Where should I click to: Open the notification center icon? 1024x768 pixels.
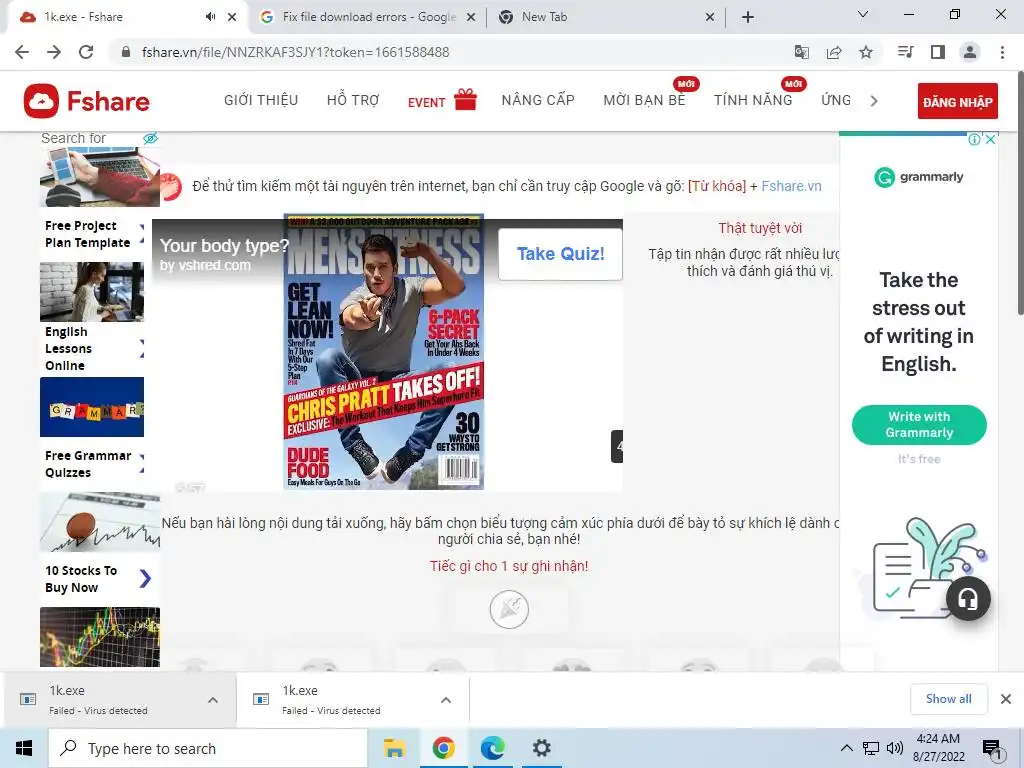coord(992,749)
